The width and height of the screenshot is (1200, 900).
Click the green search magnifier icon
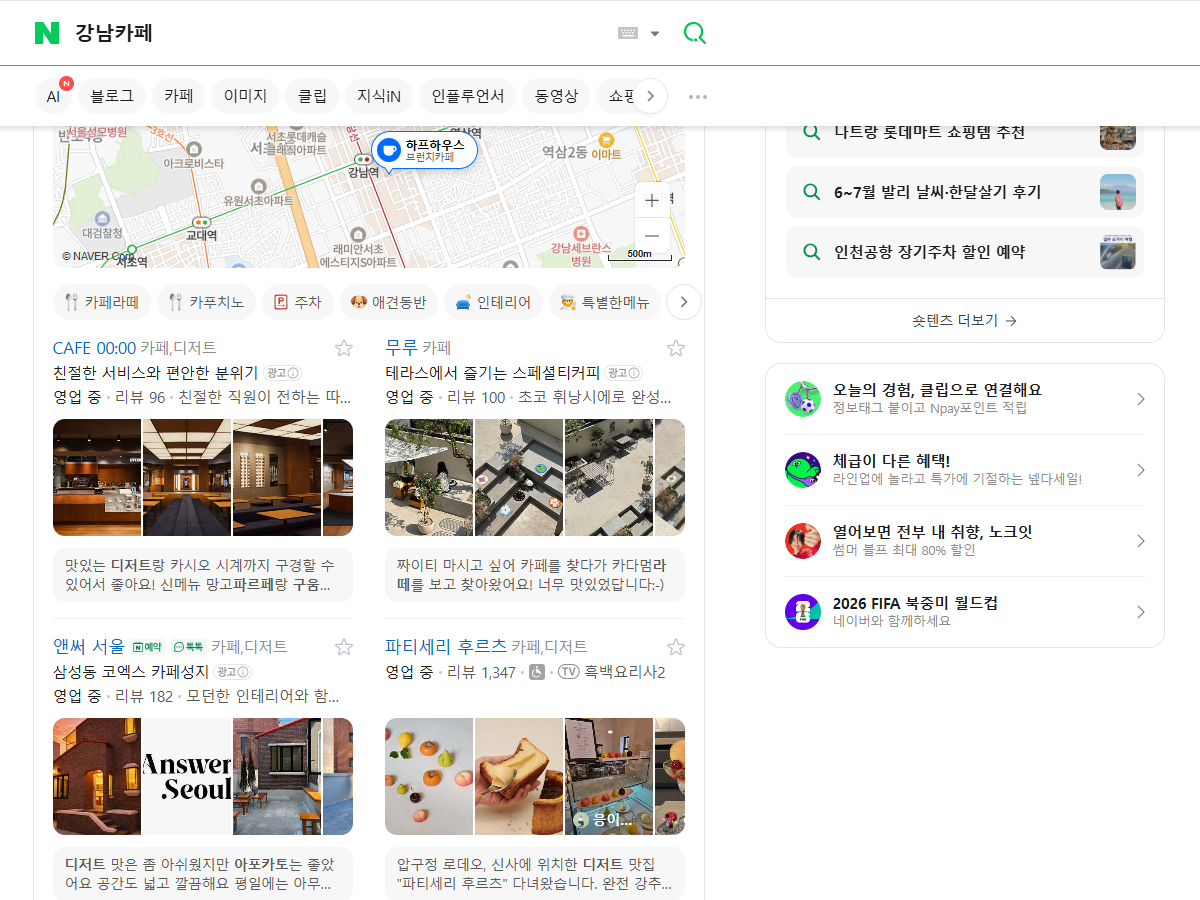[694, 33]
